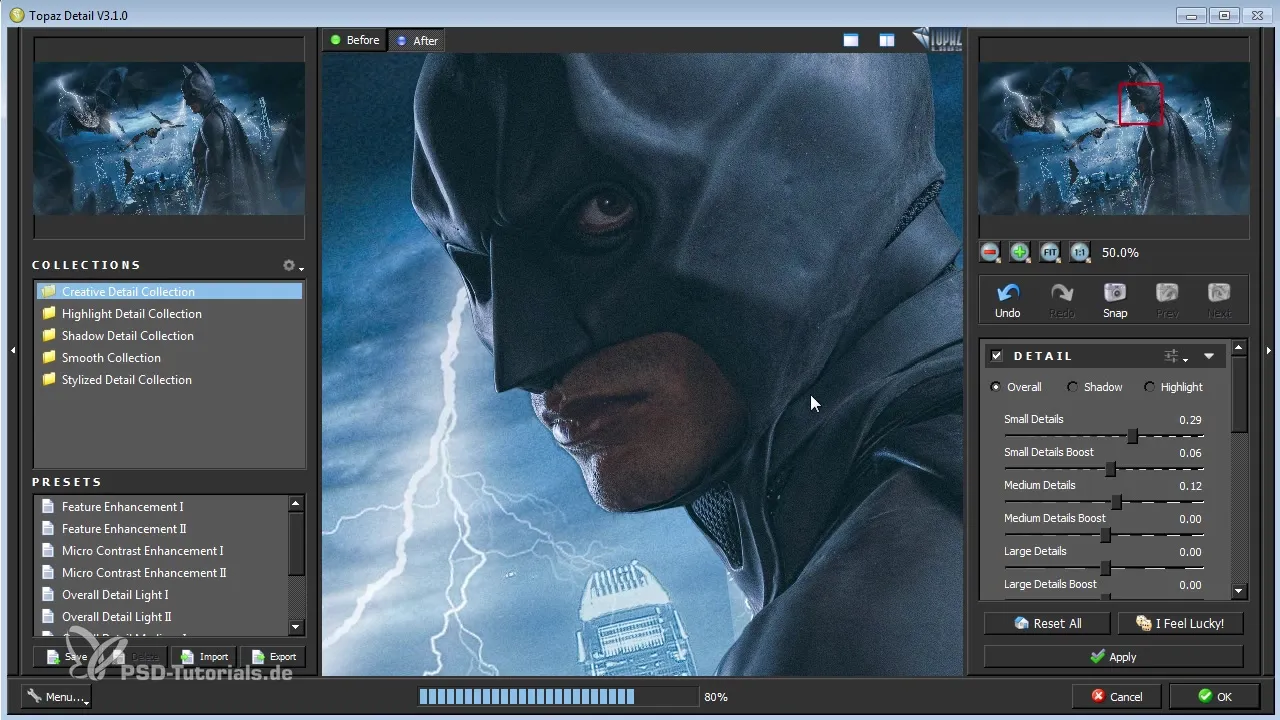The image size is (1280, 720).
Task: Click Topaz Labs logo
Action: coord(935,39)
